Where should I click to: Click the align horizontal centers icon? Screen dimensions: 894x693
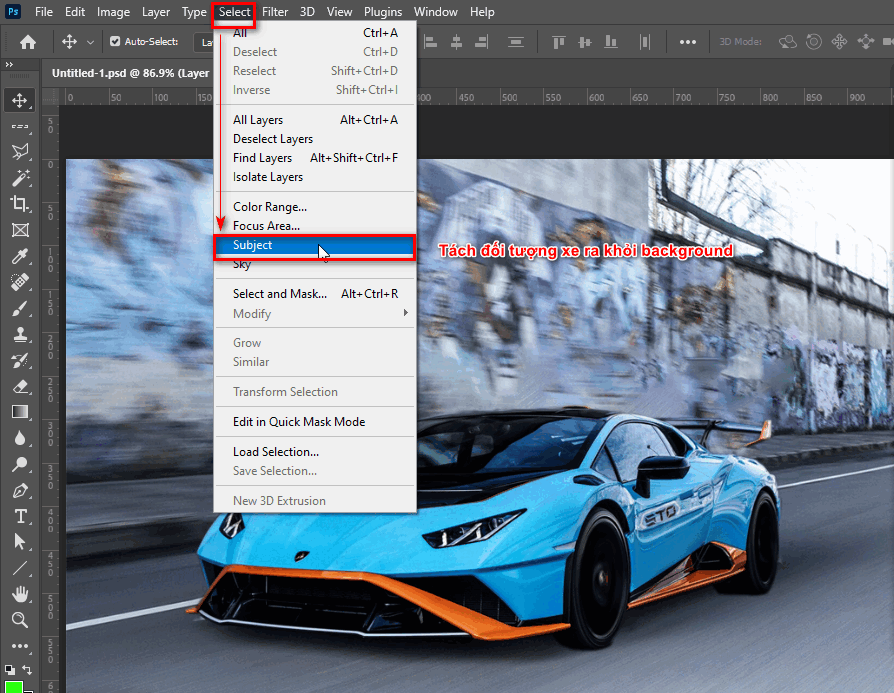click(x=455, y=41)
